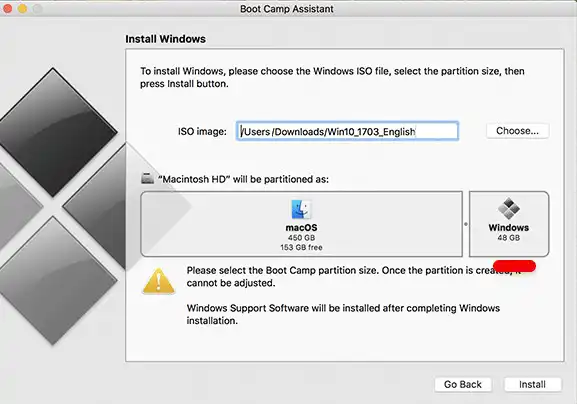Viewport: 577px width, 404px height.
Task: Click the Finder face icon in macOS partition
Action: (x=301, y=209)
